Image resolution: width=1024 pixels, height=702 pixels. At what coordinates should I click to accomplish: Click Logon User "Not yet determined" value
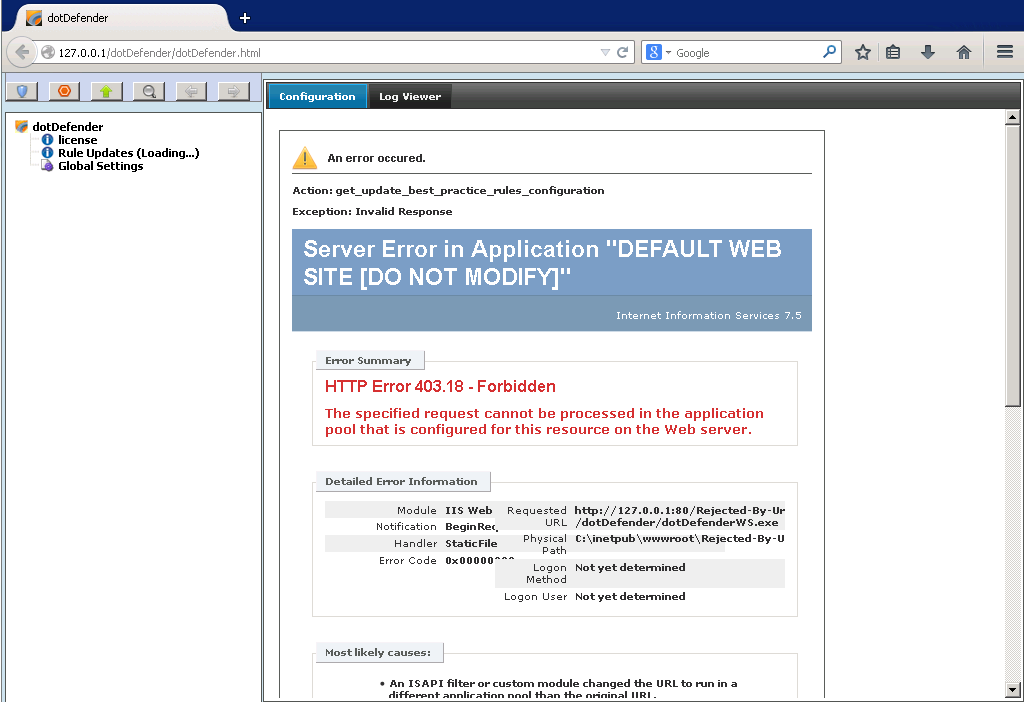630,596
